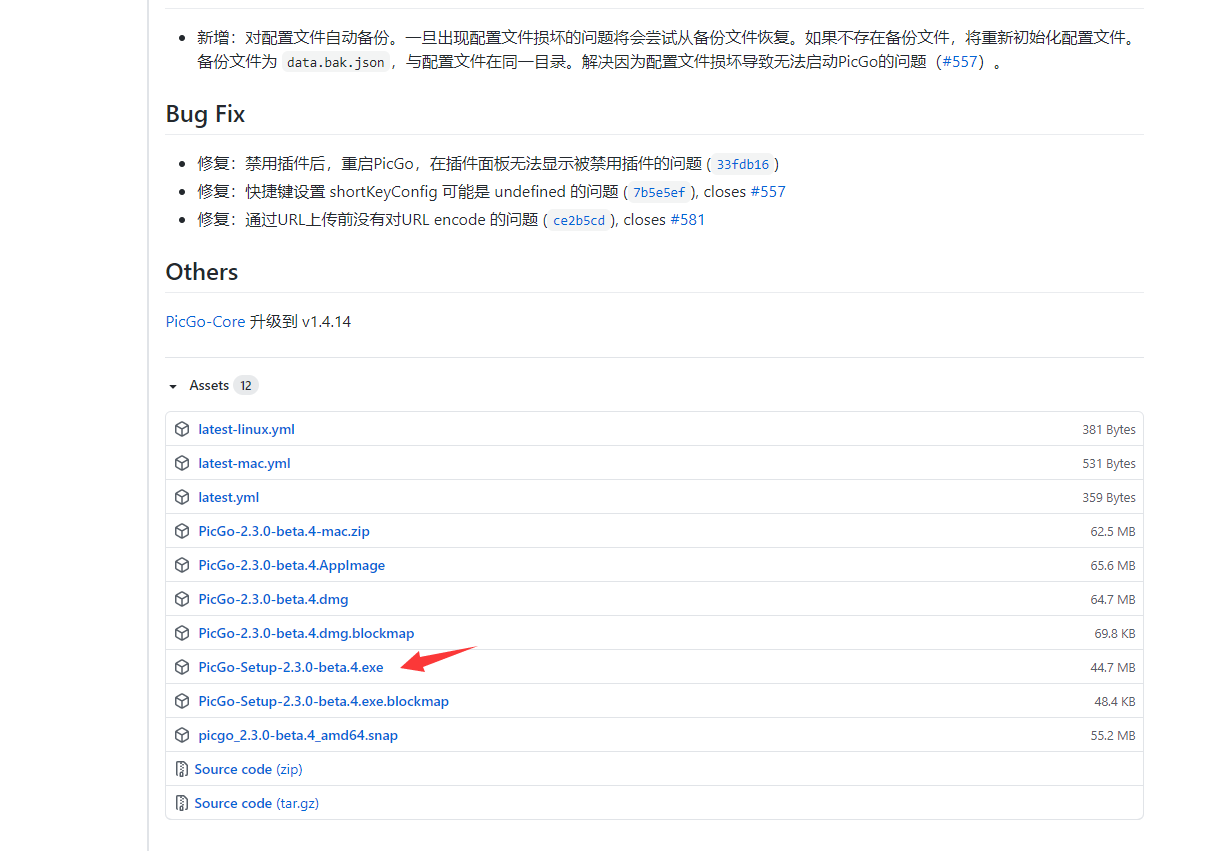
Task: Open commit 33fdb16
Action: [x=743, y=165]
